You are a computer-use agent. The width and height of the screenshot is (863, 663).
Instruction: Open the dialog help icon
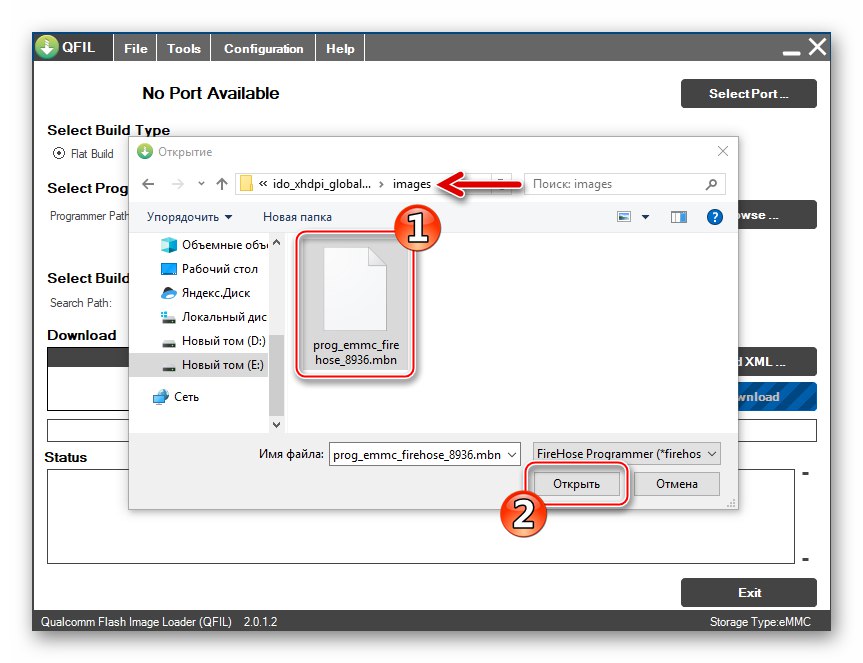[714, 217]
